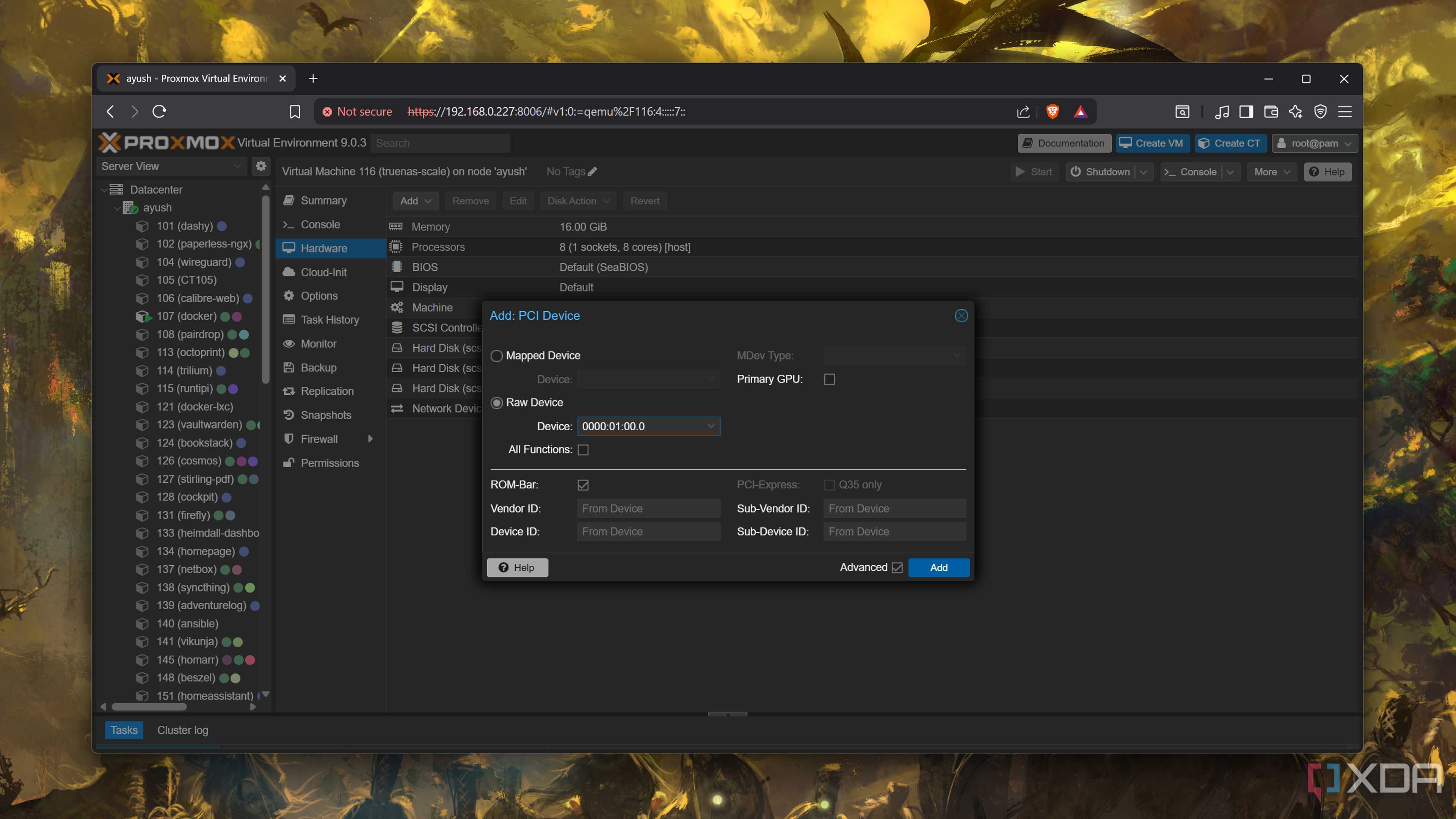This screenshot has width=1456, height=819.
Task: Click the bookmark icon in address bar
Action: pos(295,111)
